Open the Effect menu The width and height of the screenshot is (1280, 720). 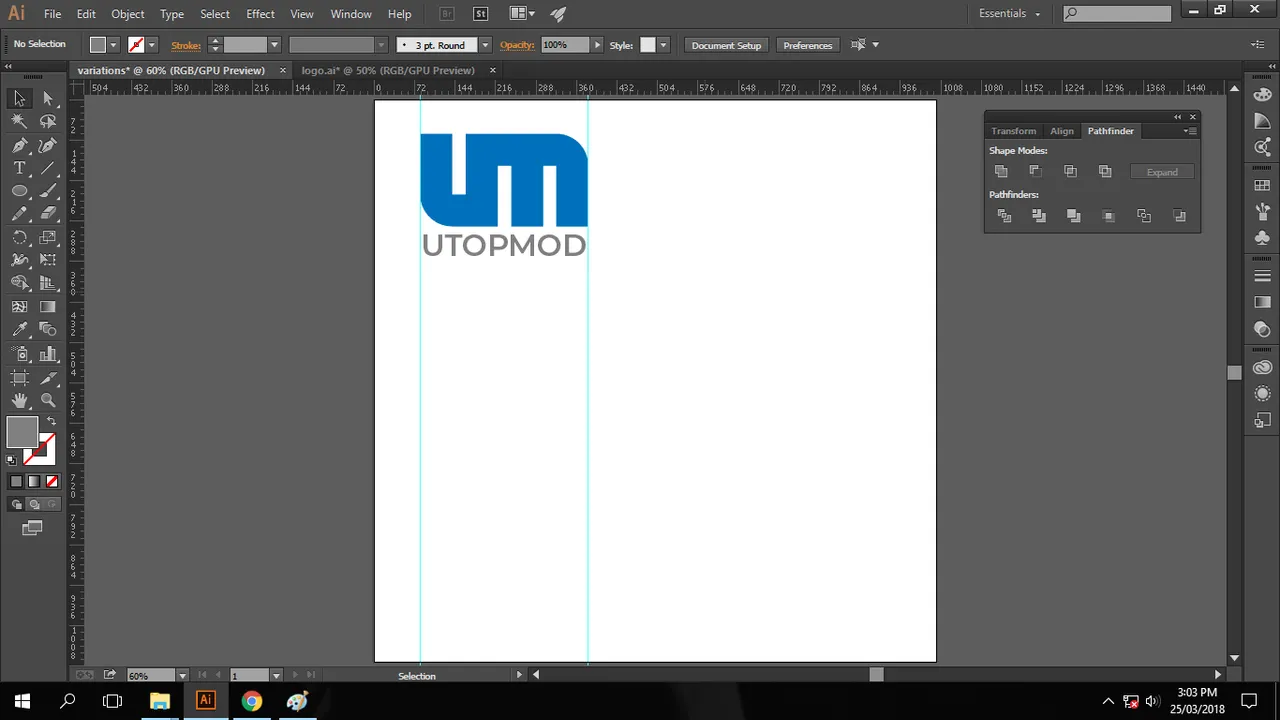tap(260, 14)
